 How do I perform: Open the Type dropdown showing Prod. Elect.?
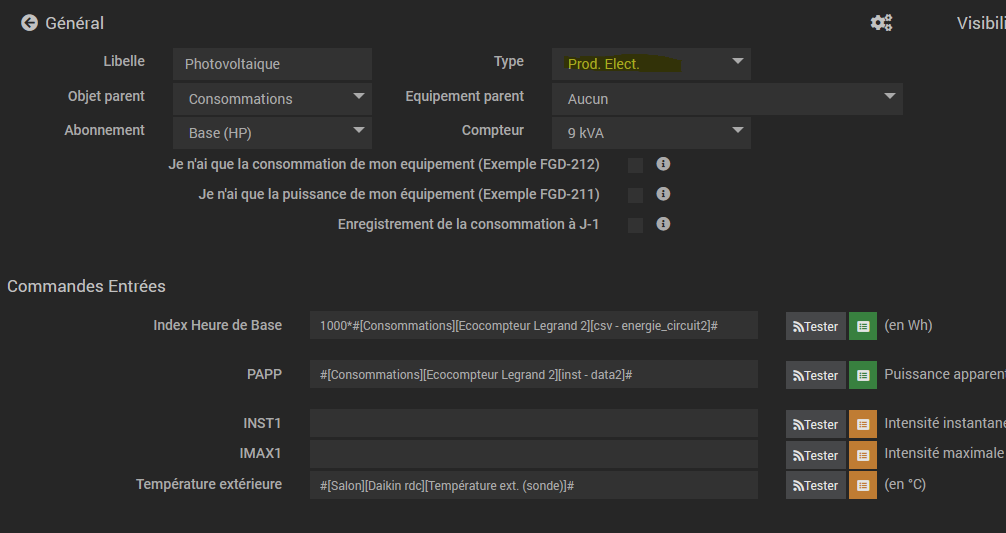651,64
